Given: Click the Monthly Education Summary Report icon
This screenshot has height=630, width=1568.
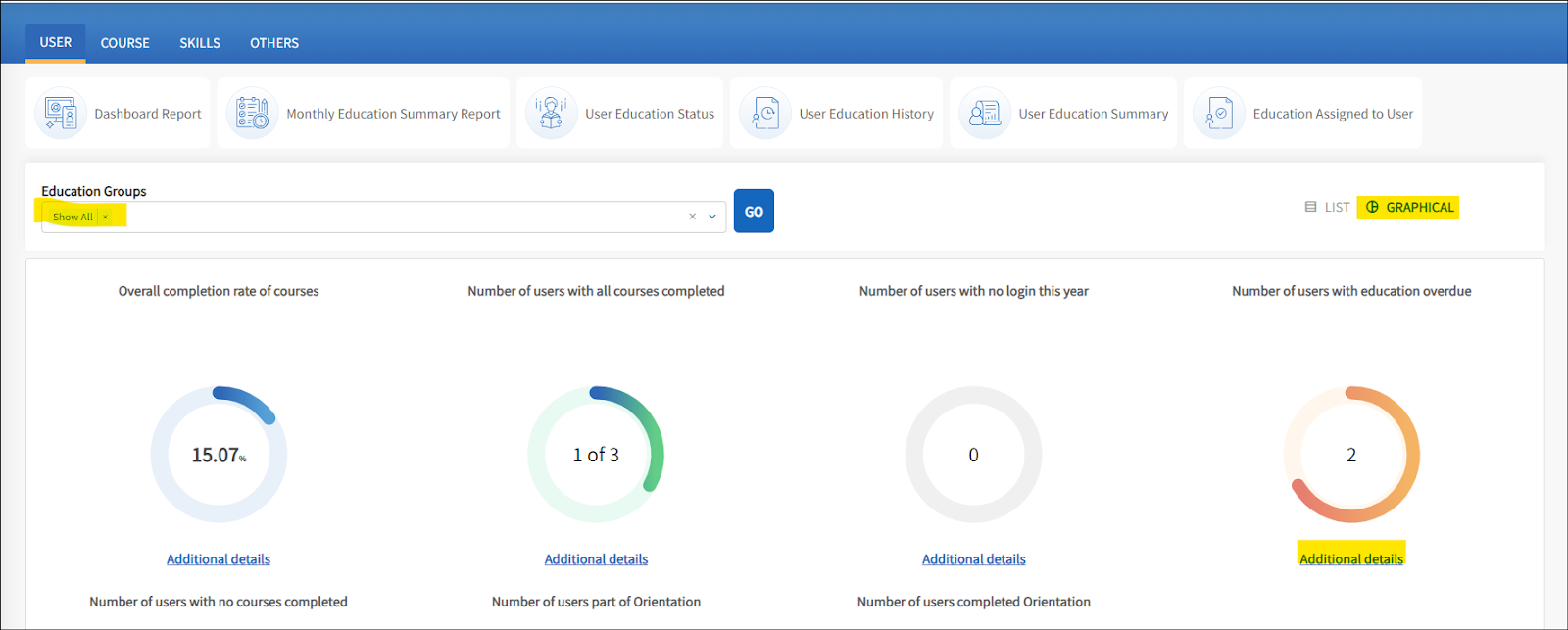Looking at the screenshot, I should pos(252,114).
